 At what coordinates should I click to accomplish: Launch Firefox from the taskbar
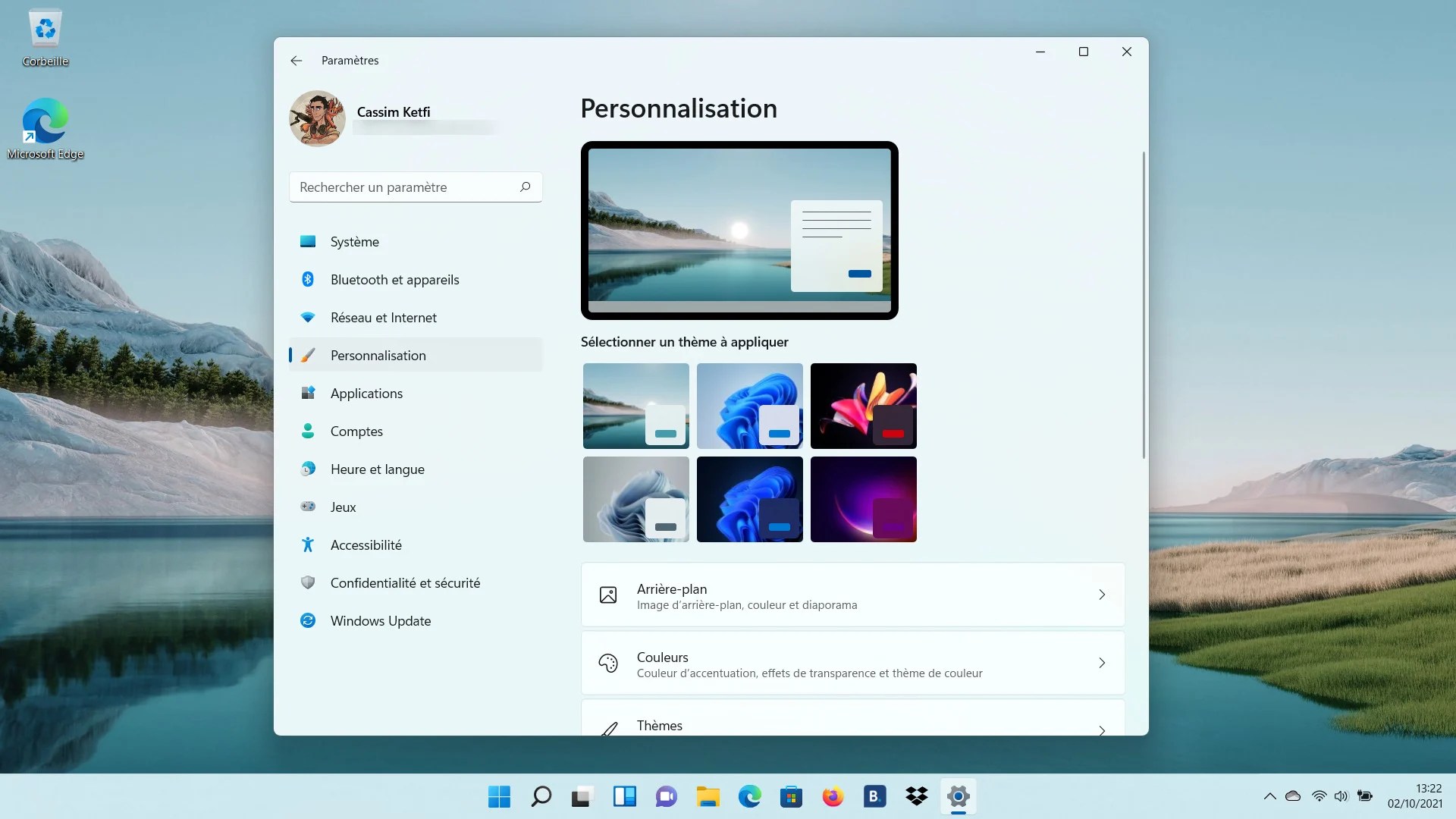tap(833, 797)
